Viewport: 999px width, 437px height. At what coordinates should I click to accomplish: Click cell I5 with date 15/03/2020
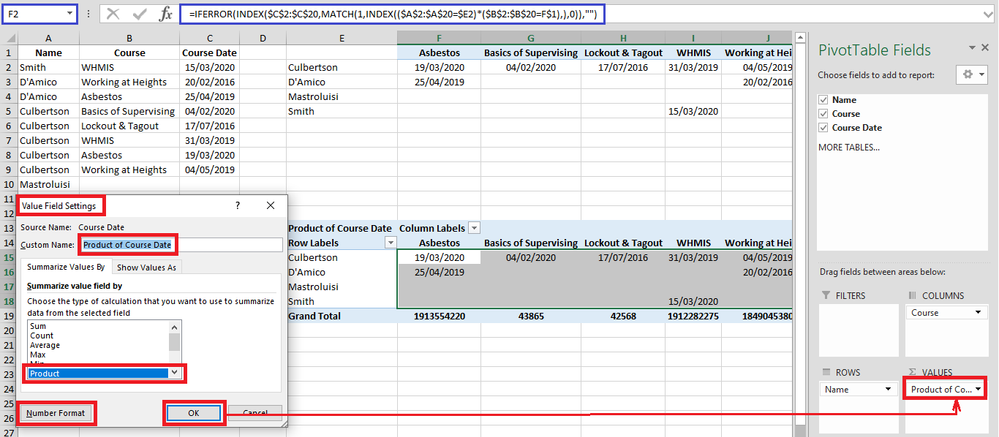coord(693,111)
